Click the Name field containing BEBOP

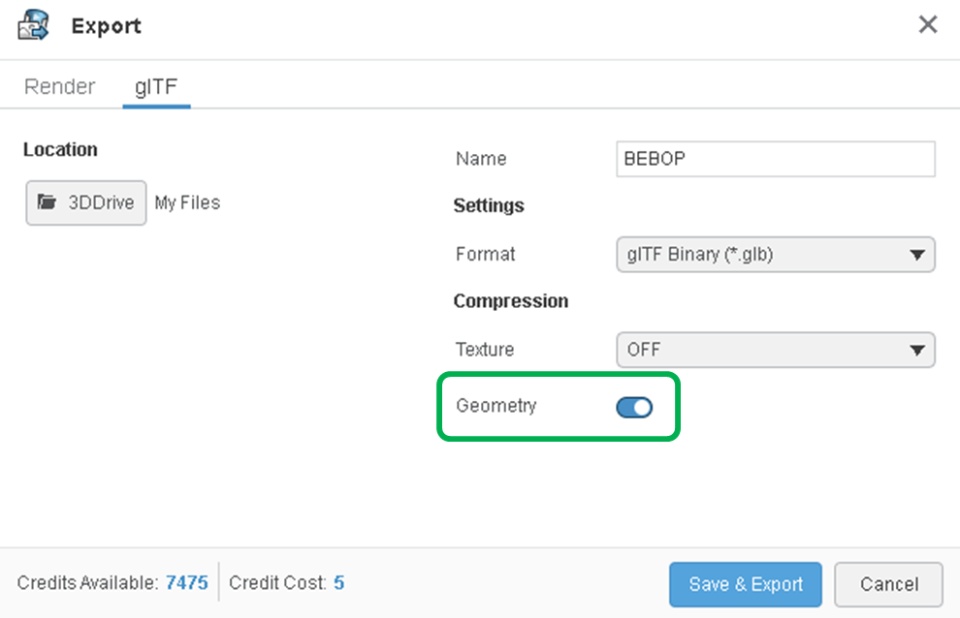pos(776,159)
